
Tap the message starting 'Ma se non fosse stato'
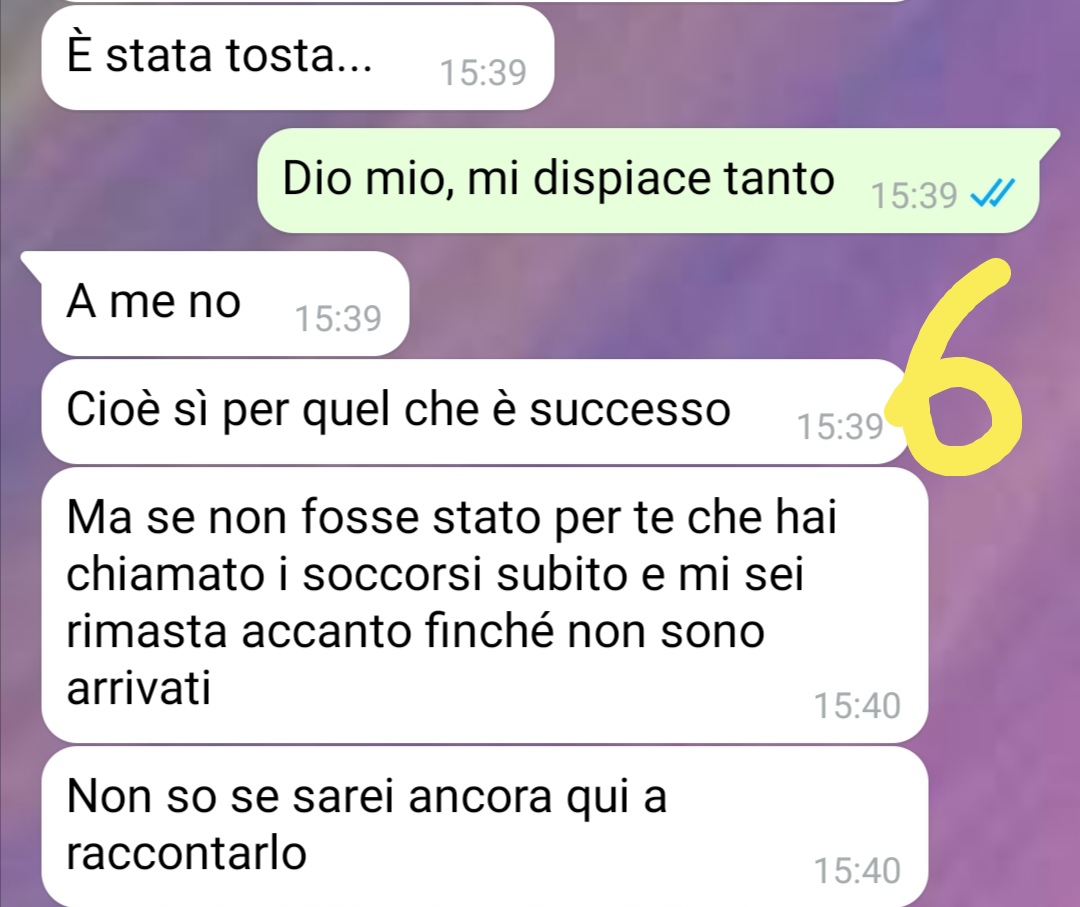pos(485,605)
